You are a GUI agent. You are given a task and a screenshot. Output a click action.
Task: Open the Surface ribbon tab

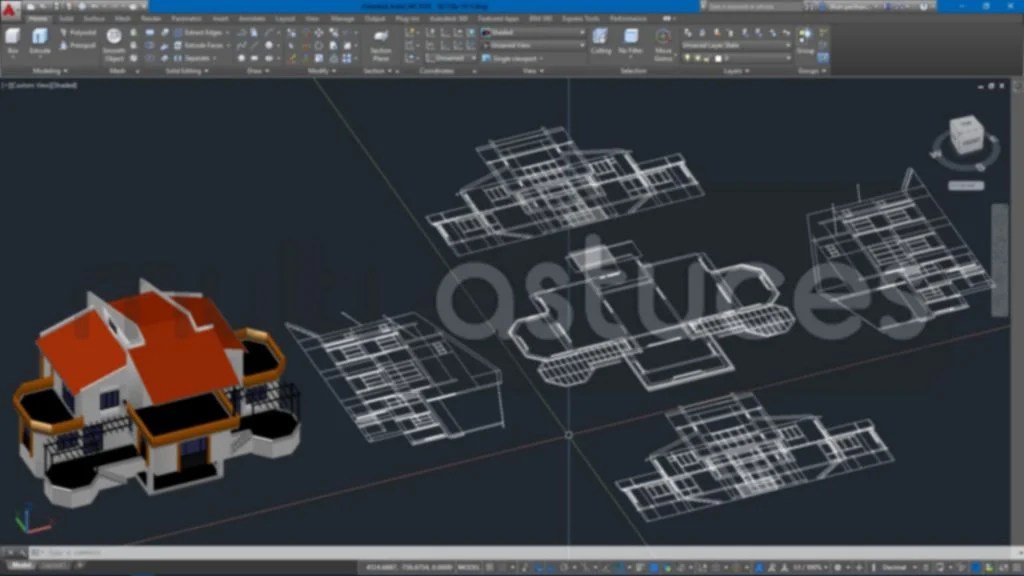pos(94,19)
